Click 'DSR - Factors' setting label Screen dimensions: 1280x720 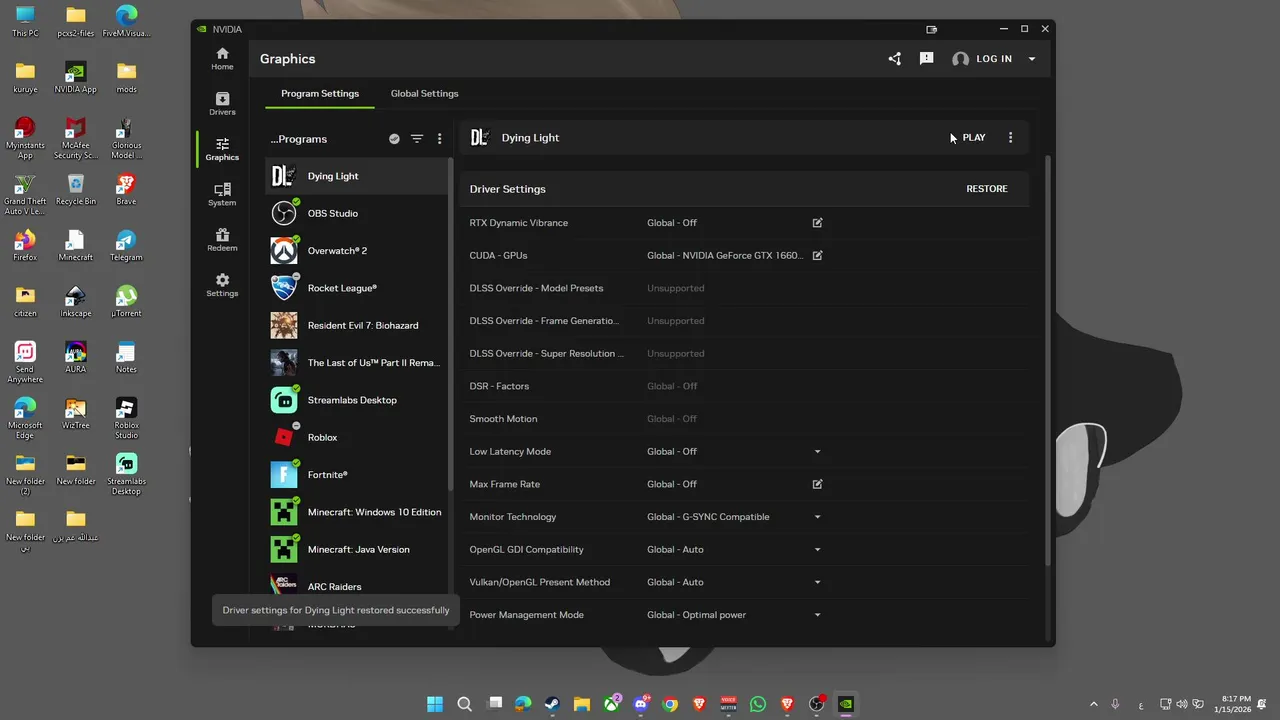pyautogui.click(x=499, y=386)
